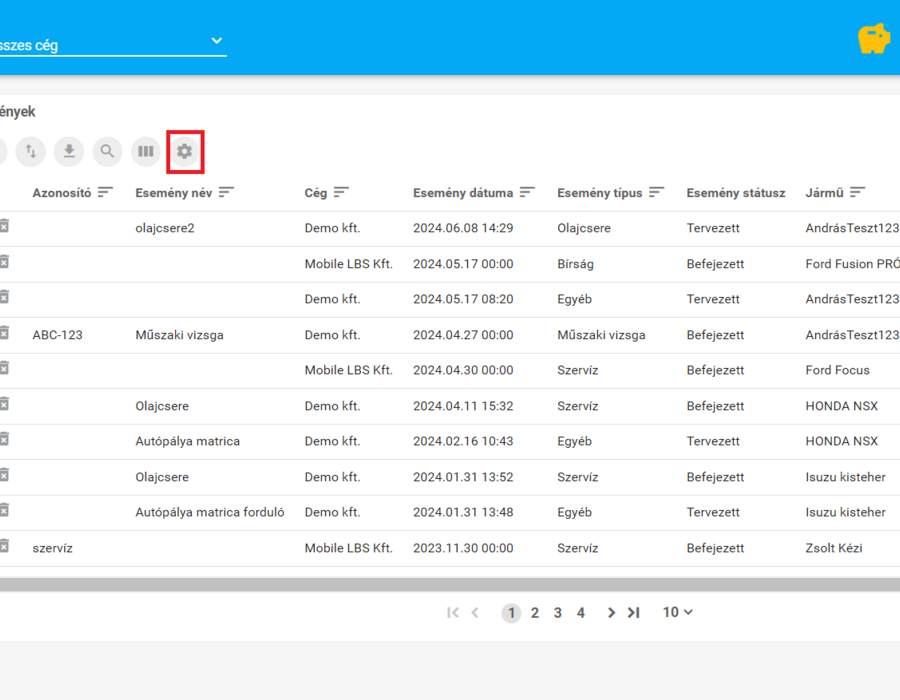Sort by Esemény dátuma column icon

point(527,192)
